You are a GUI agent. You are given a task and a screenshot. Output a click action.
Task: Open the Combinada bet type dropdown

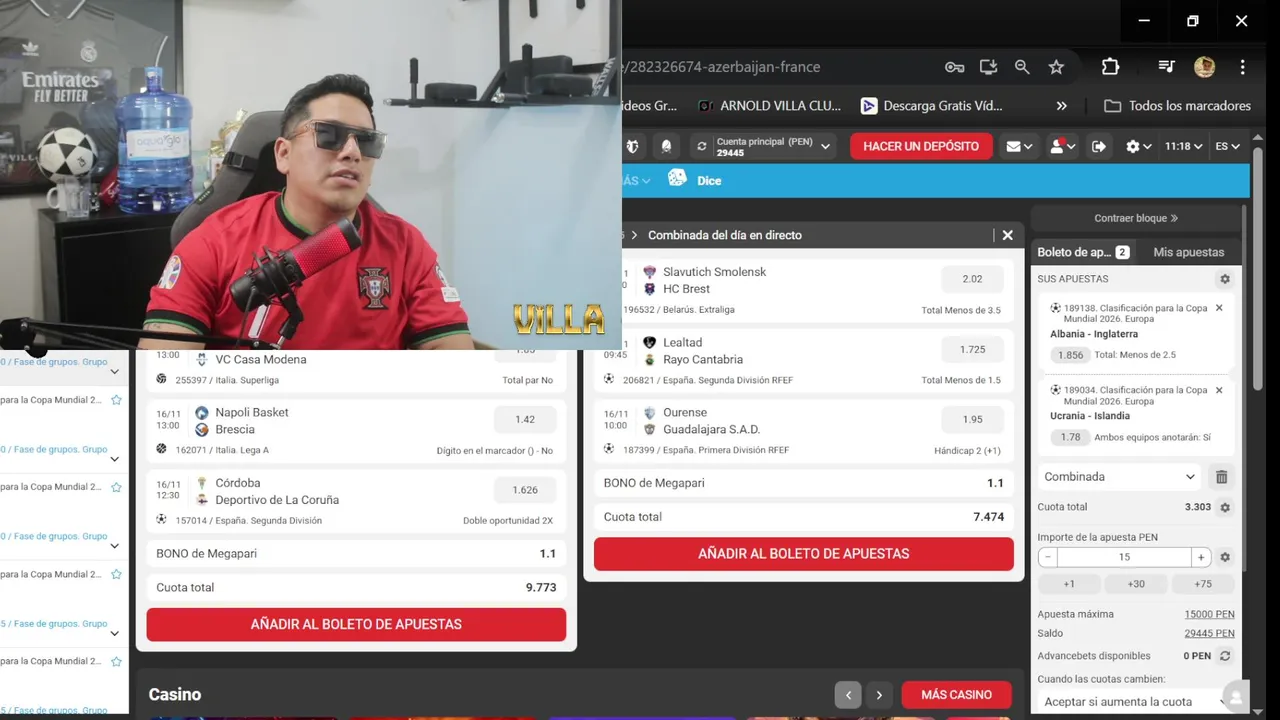[x=1119, y=477]
